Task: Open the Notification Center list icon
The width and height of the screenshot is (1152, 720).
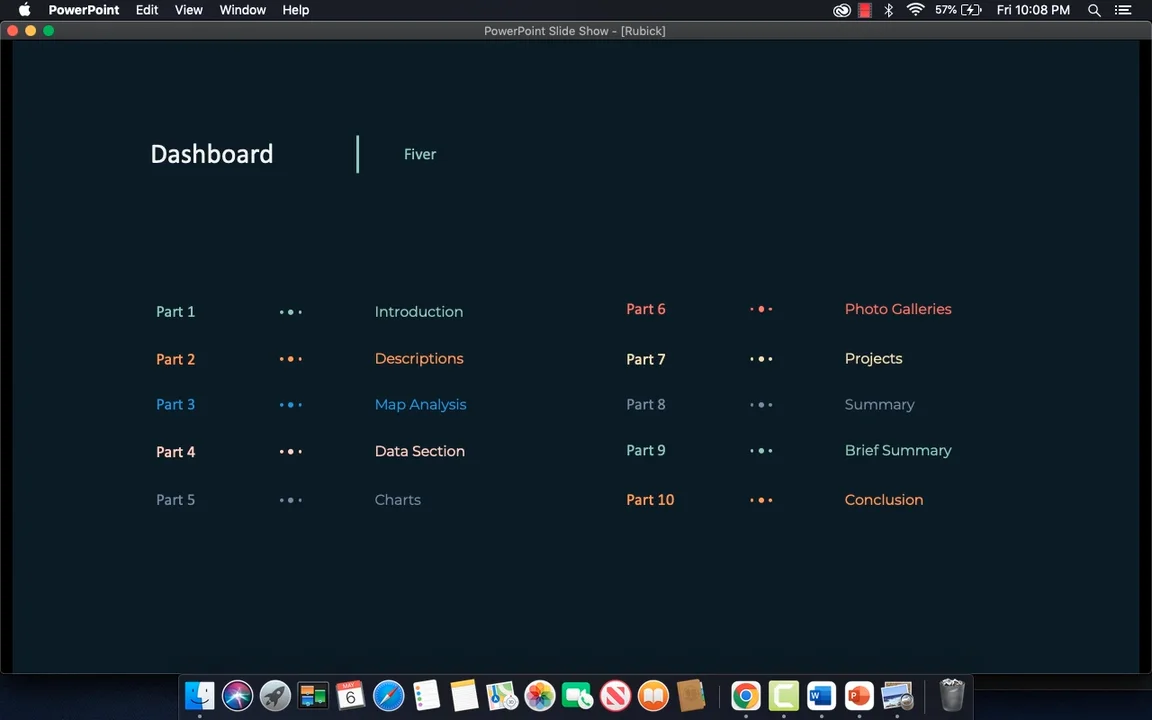Action: [x=1123, y=10]
